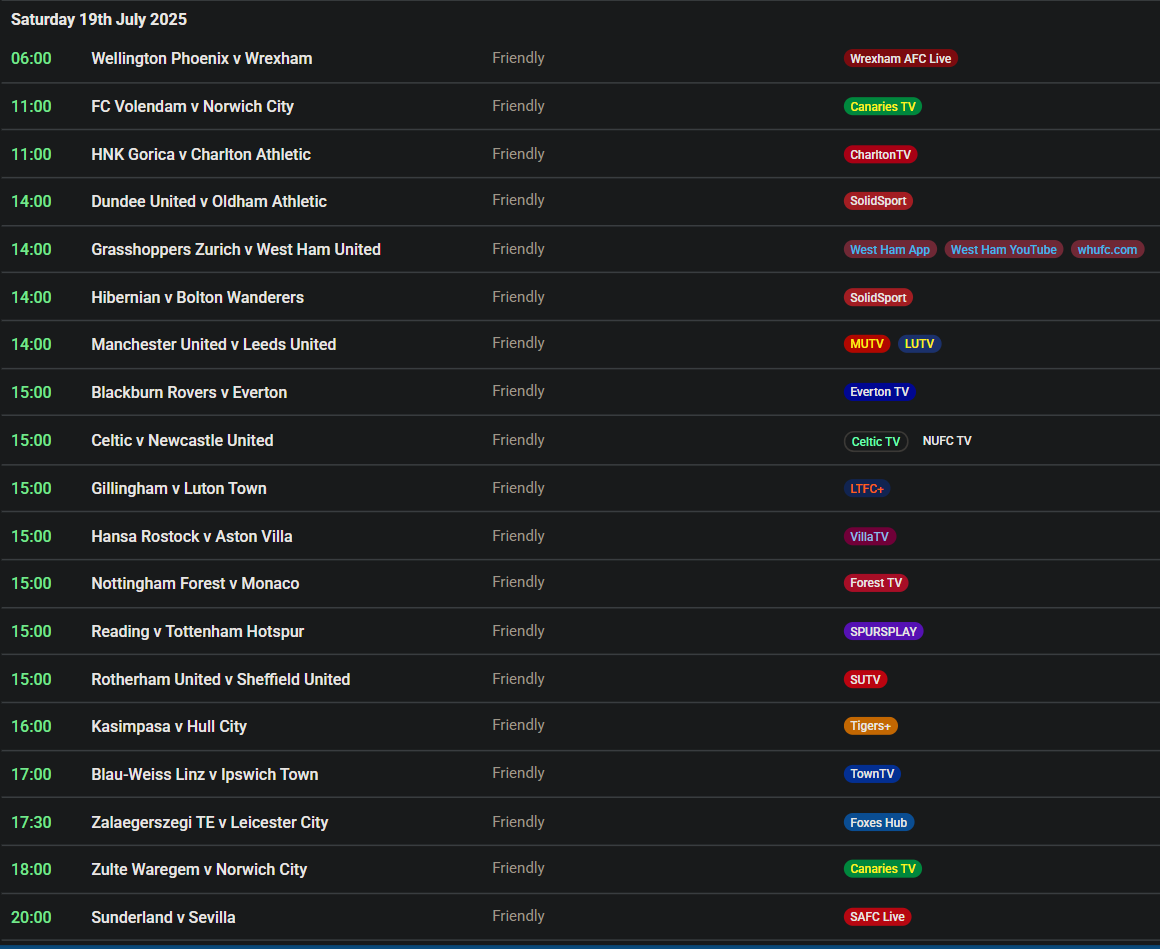The width and height of the screenshot is (1160, 949).
Task: Open the West Ham YouTube badge
Action: 1003,250
